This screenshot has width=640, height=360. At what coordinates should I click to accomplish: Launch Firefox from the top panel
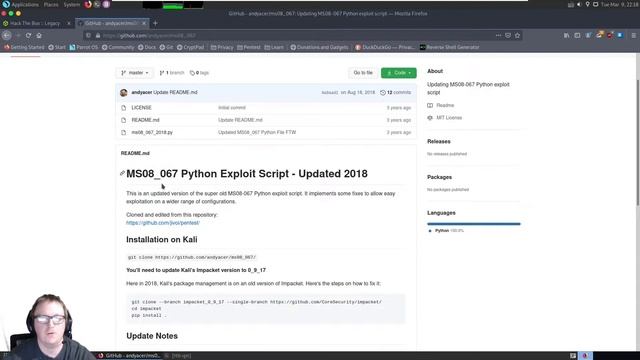88,4
